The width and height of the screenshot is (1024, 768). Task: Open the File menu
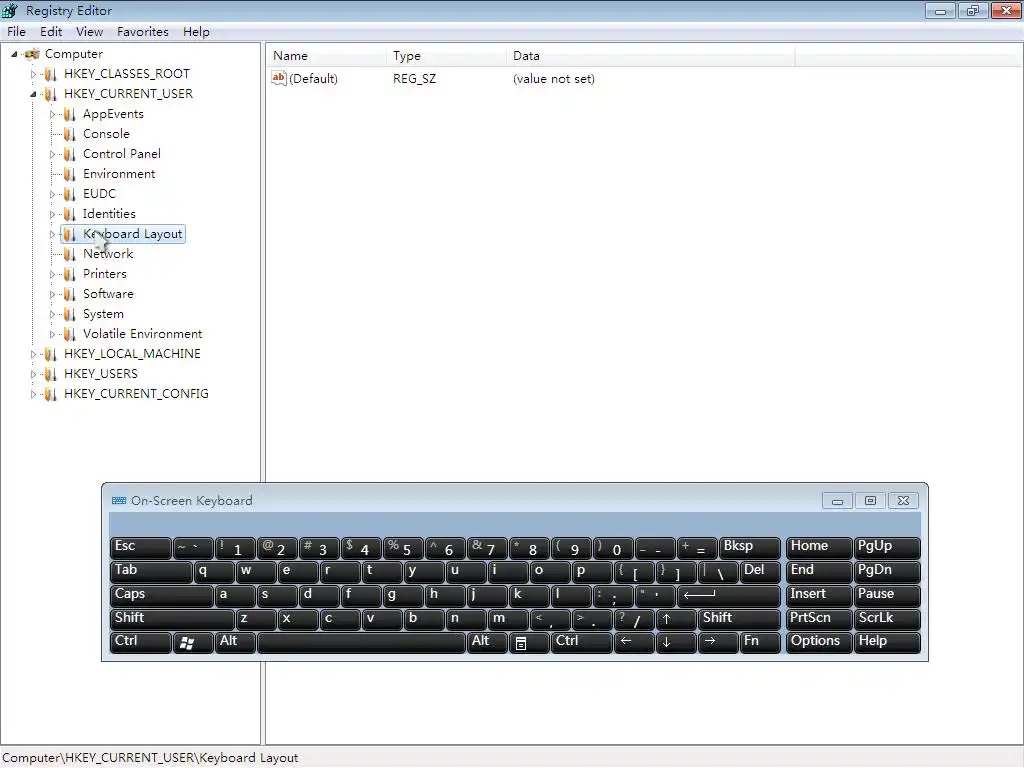[x=16, y=31]
